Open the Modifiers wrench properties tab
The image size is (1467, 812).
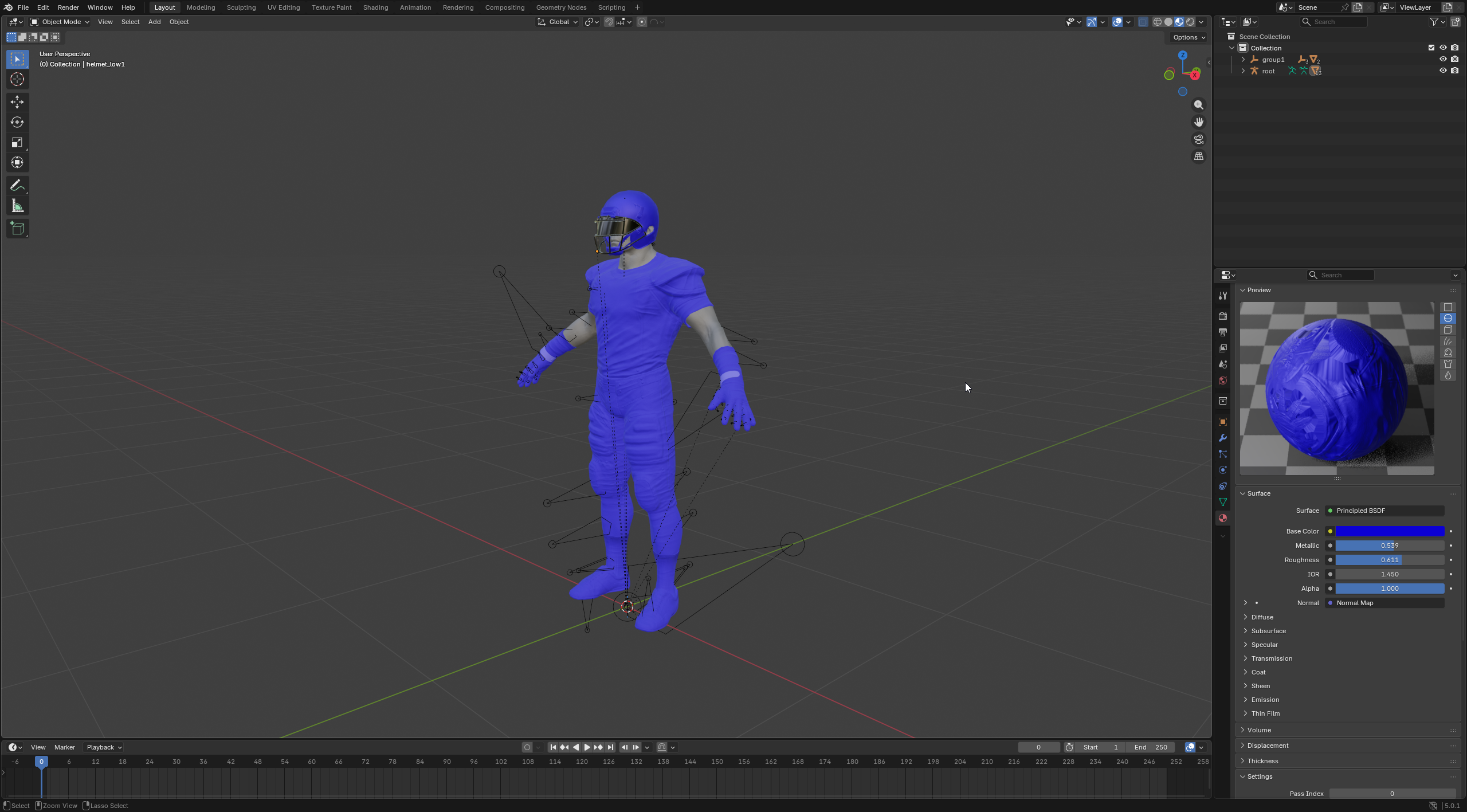click(1222, 438)
